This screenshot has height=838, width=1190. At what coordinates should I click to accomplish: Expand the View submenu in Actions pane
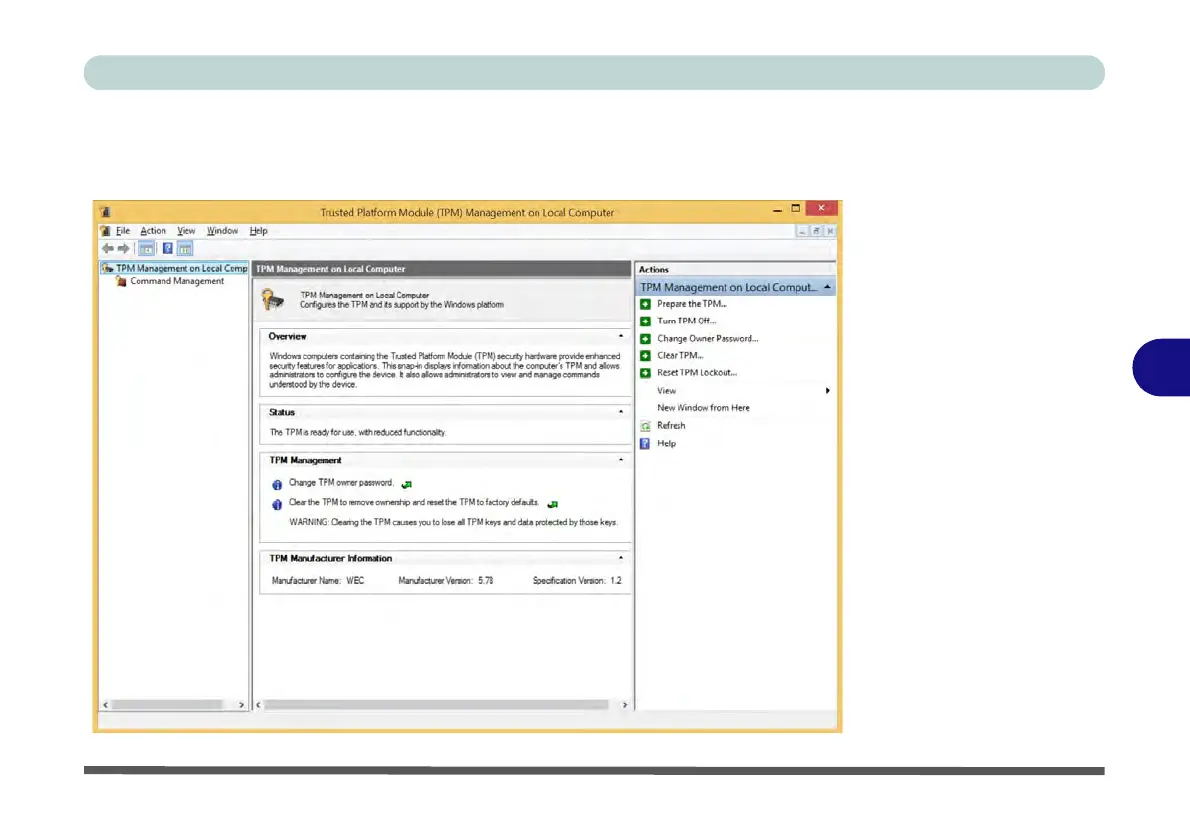click(x=828, y=391)
